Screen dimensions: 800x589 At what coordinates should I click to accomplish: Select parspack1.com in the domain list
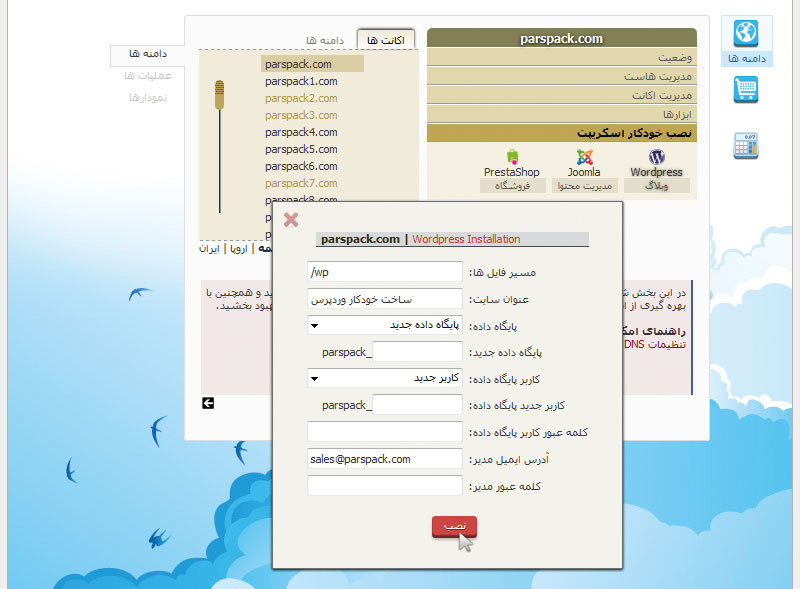(x=301, y=81)
